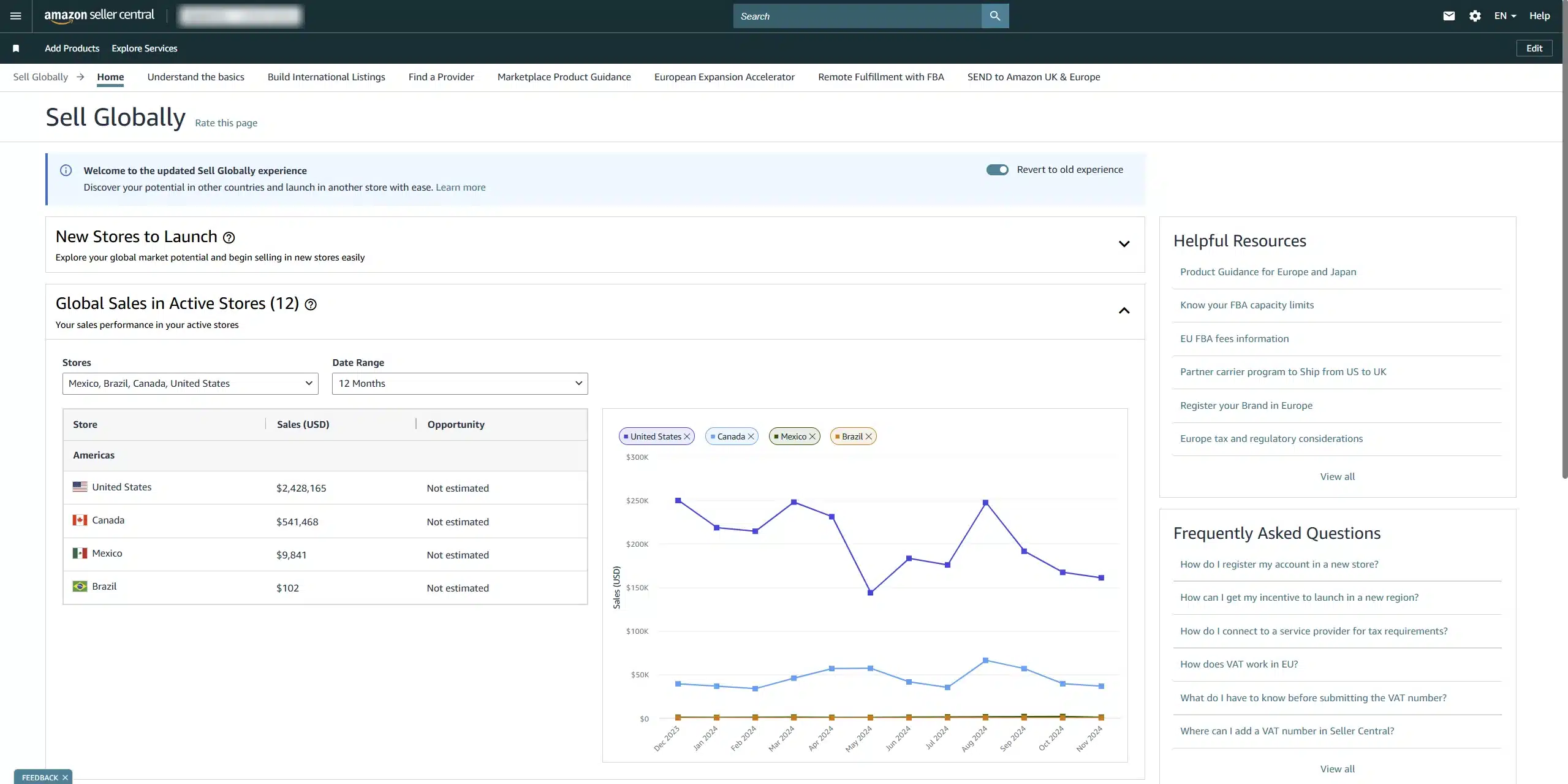Open the hamburger navigation menu

16,16
